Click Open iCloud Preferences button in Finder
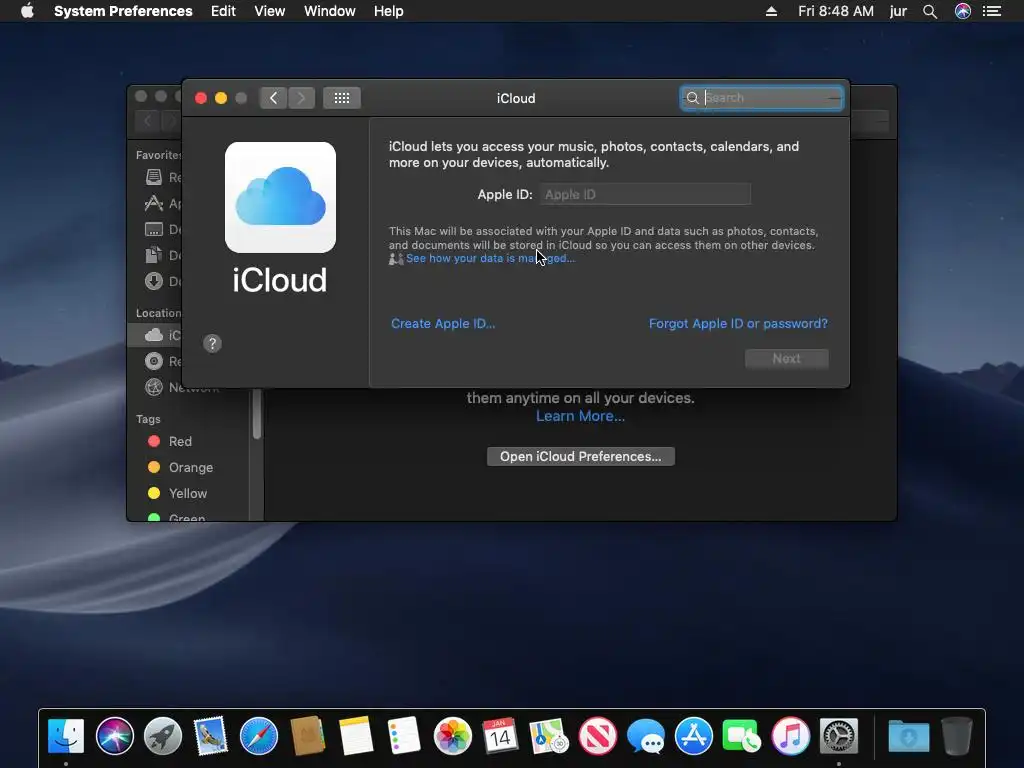1024x768 pixels. tap(581, 456)
